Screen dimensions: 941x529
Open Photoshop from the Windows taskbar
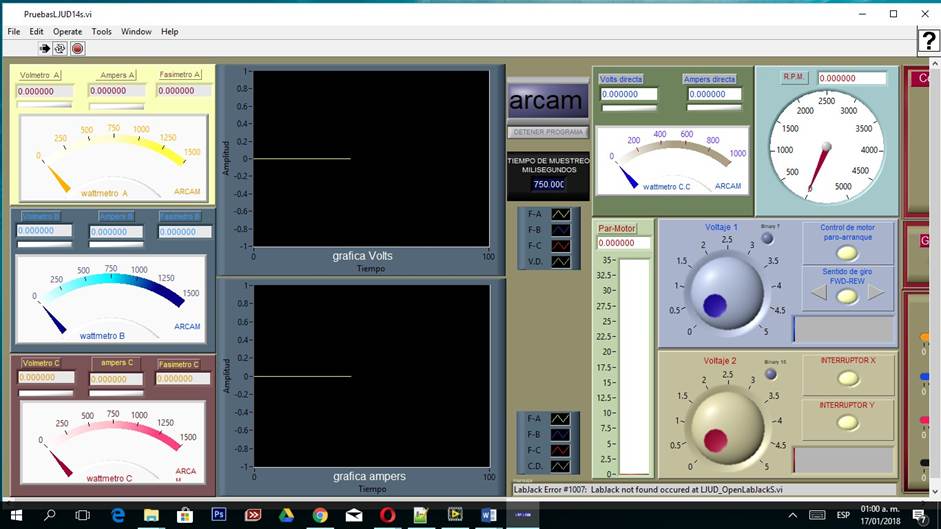219,515
